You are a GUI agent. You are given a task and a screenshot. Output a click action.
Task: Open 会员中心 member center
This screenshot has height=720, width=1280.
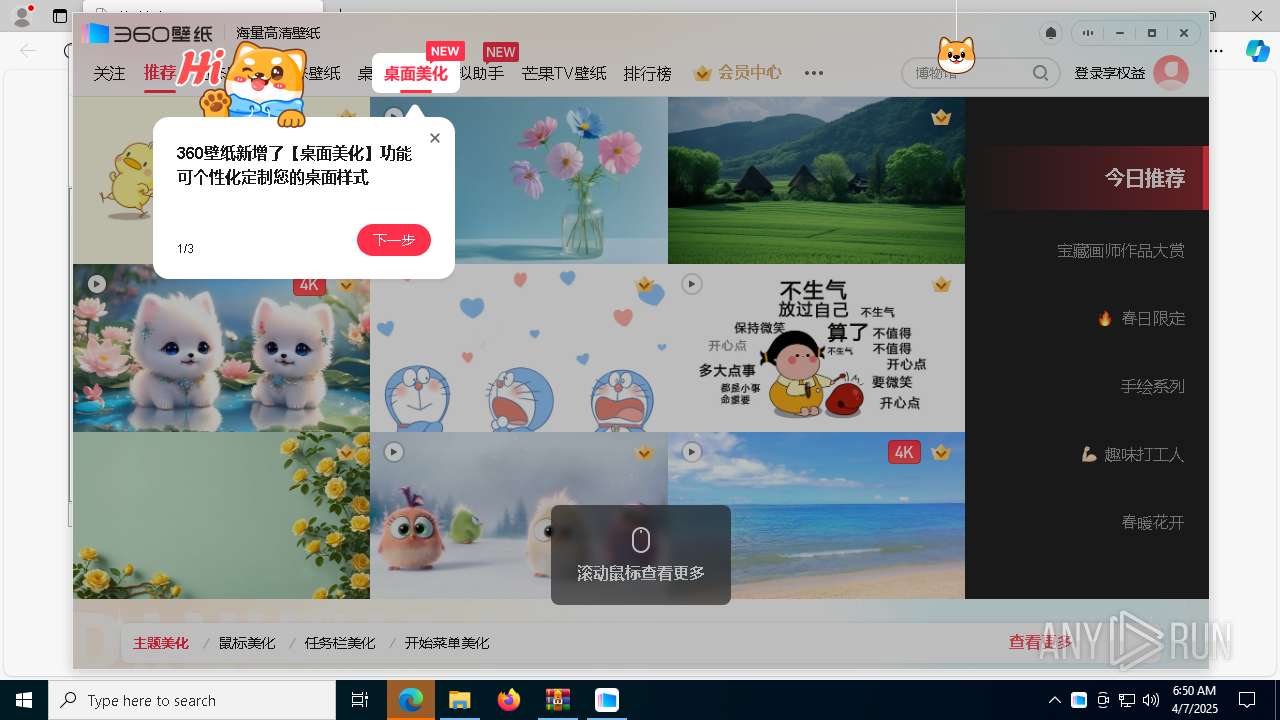(x=750, y=73)
